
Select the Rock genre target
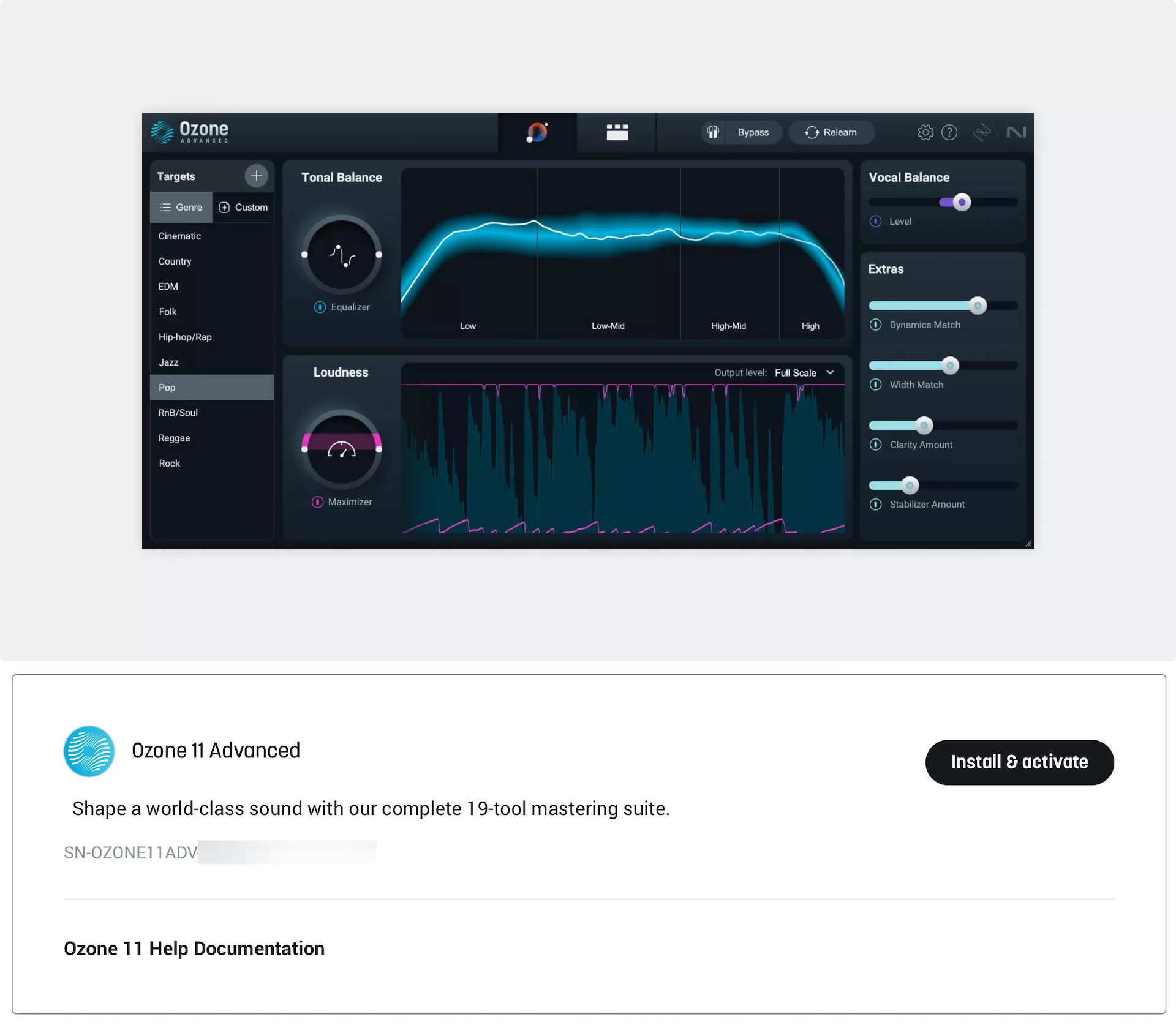pos(212,463)
